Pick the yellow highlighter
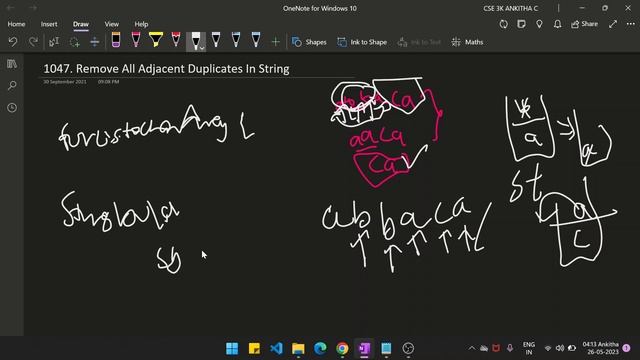The image size is (640, 360). [x=156, y=40]
